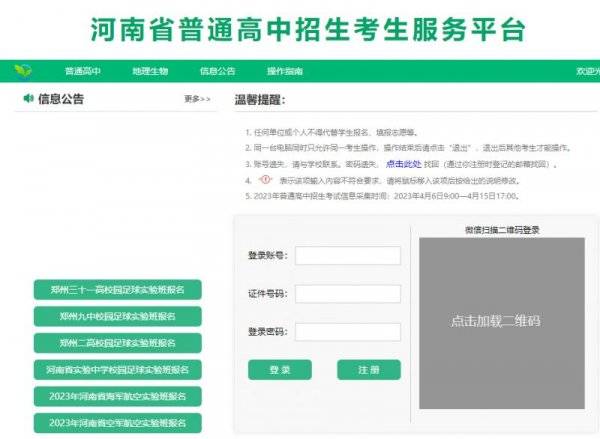Focus the 登录账号 input field

(348, 255)
